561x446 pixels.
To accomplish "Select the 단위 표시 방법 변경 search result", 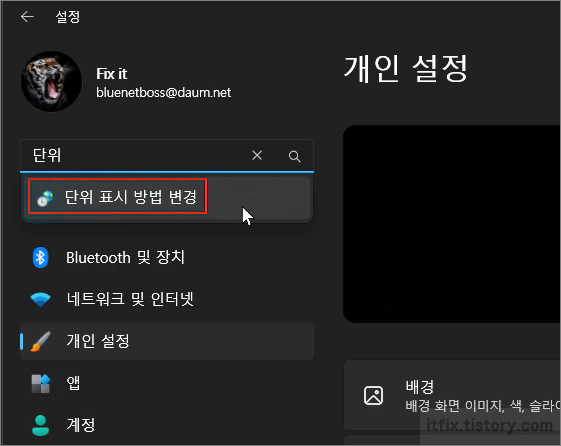I will pyautogui.click(x=167, y=197).
